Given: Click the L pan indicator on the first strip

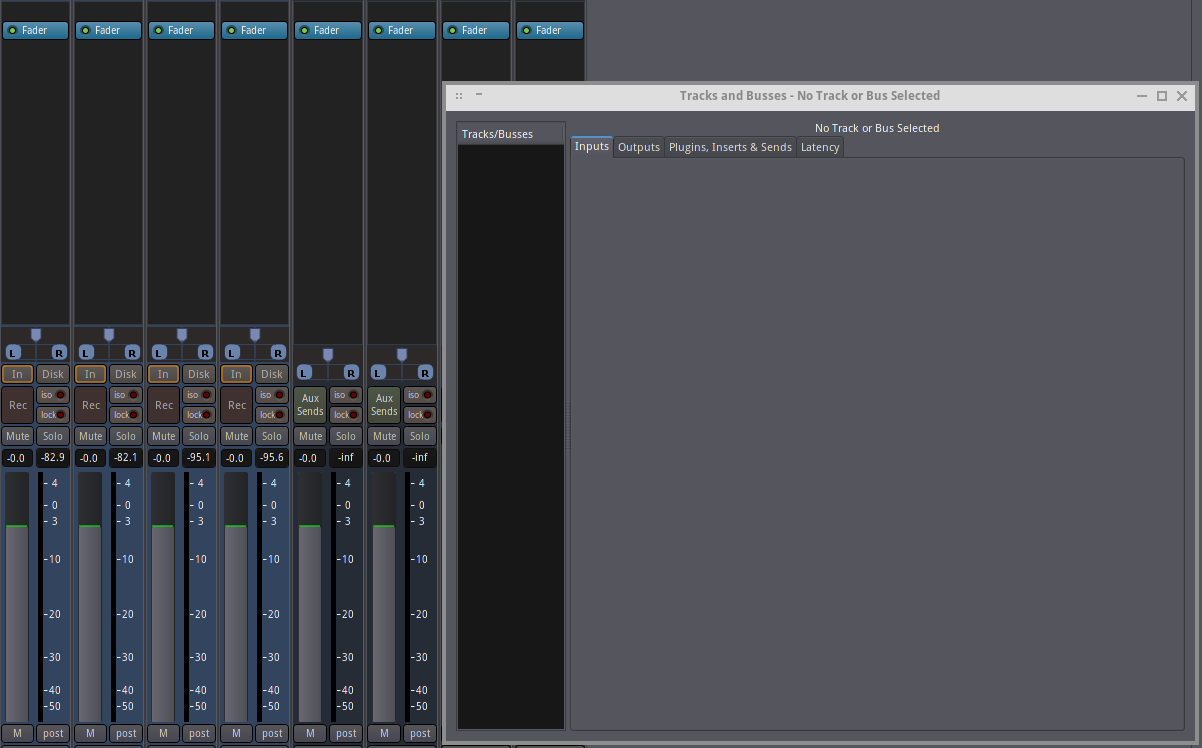Looking at the screenshot, I should pyautogui.click(x=13, y=352).
